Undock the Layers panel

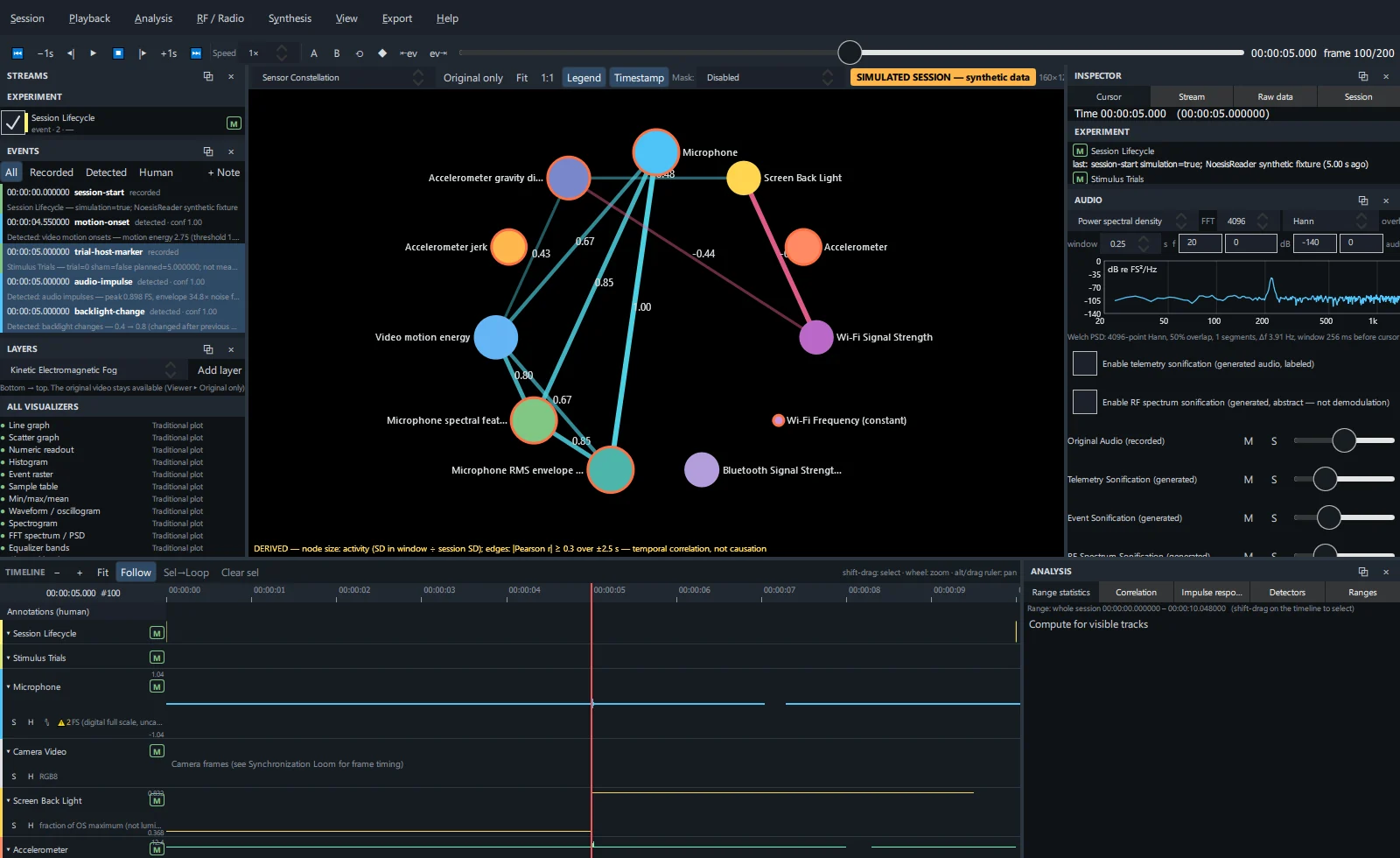click(x=208, y=349)
